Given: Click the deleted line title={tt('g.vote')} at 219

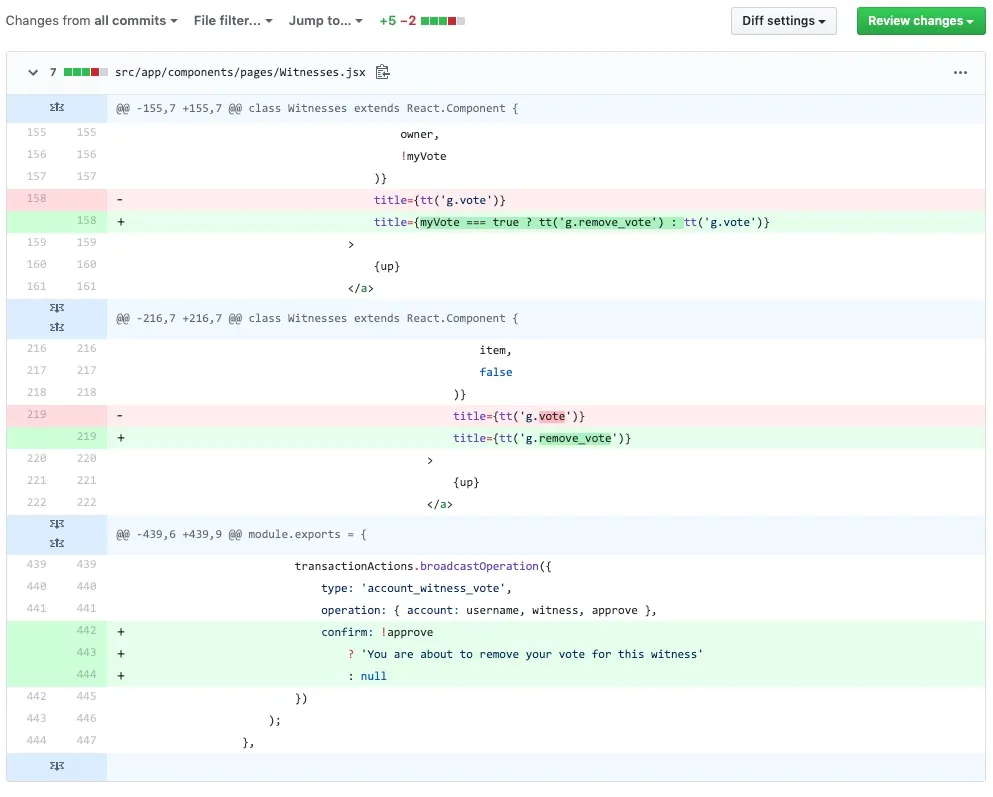Looking at the screenshot, I should pos(519,416).
